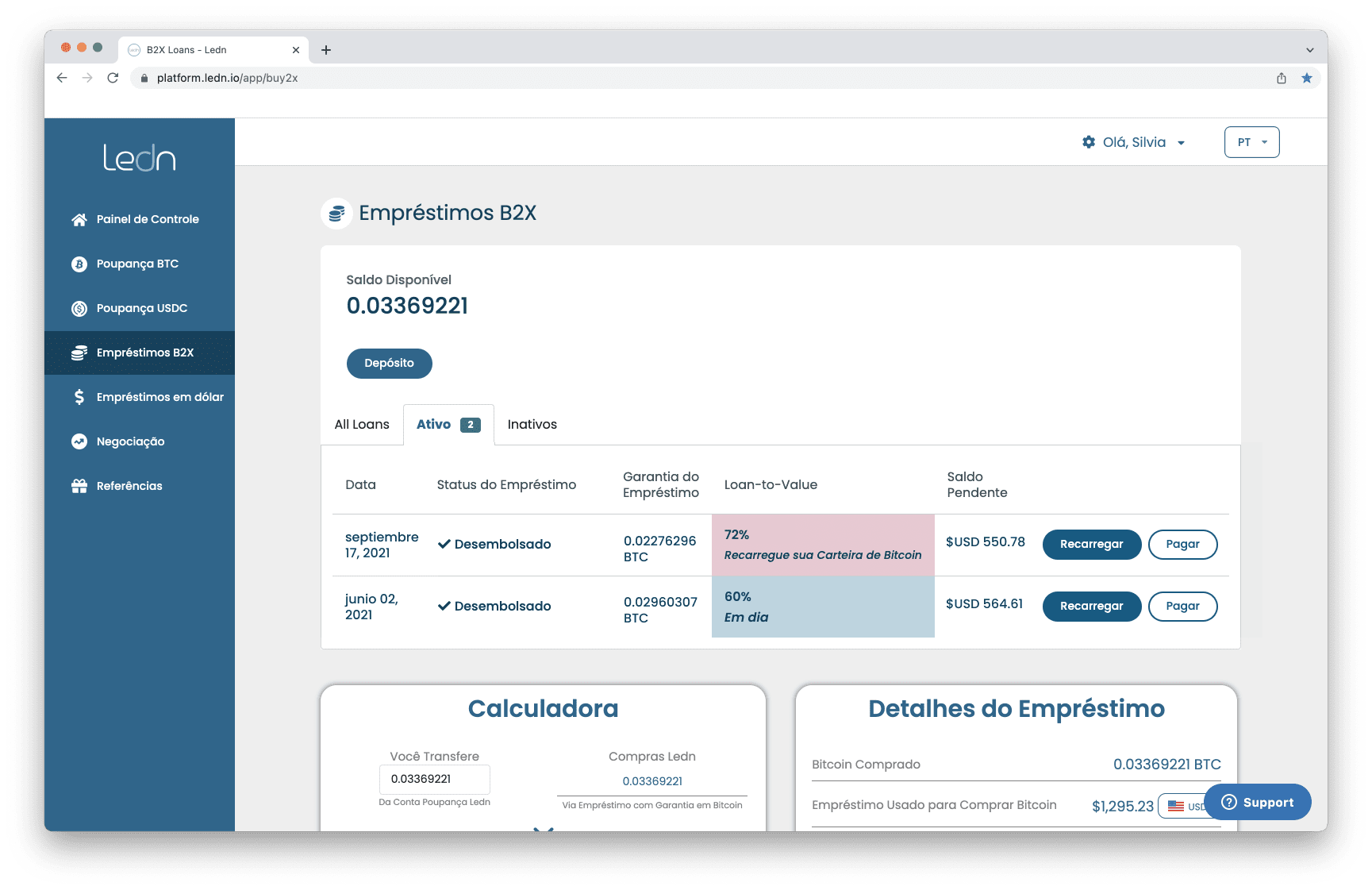Open the USD currency selector

[x=1184, y=806]
